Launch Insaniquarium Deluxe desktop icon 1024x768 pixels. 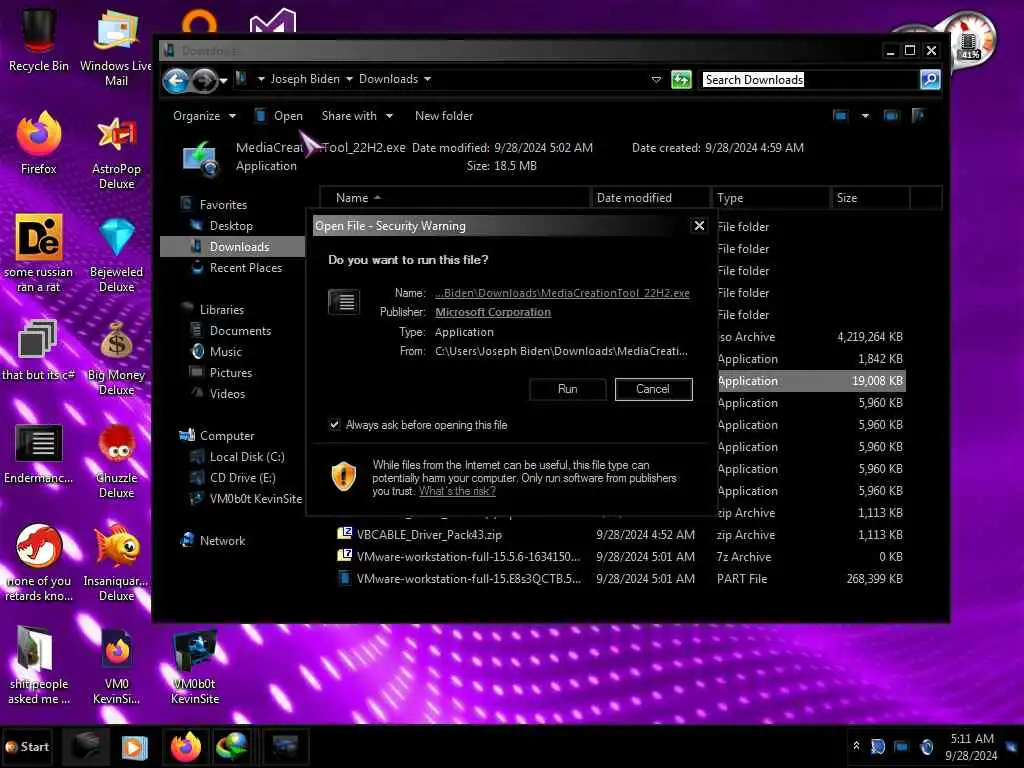pyautogui.click(x=116, y=562)
